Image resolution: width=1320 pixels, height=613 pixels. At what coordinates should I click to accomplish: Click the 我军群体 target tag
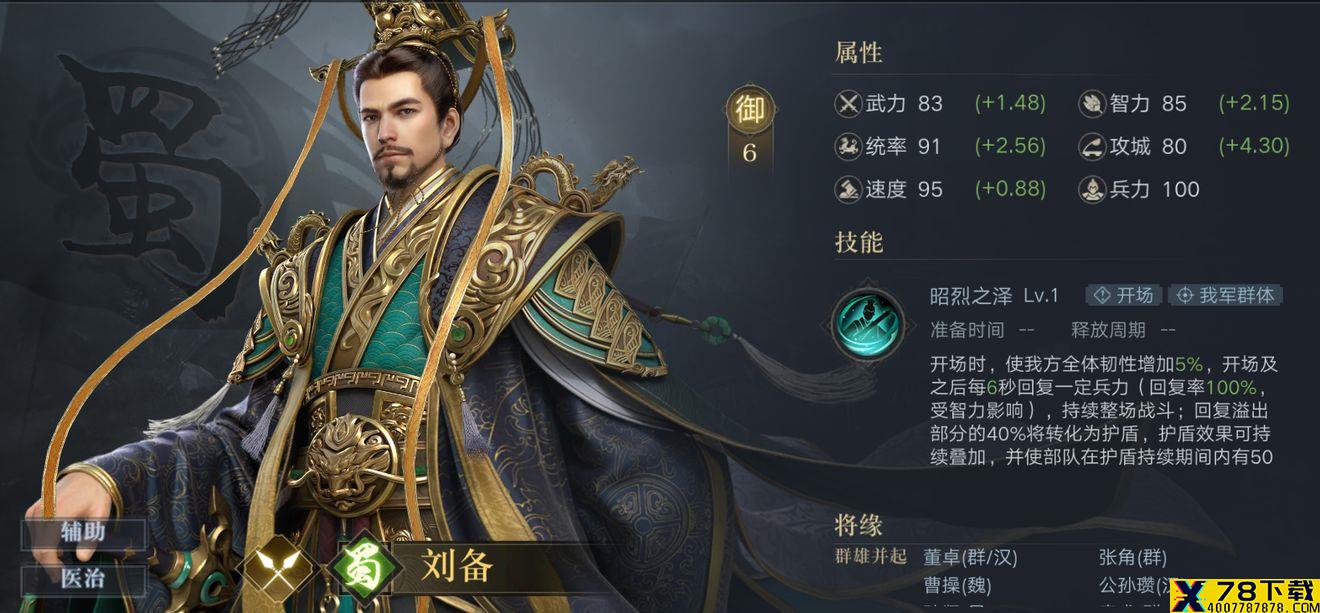pos(1226,295)
